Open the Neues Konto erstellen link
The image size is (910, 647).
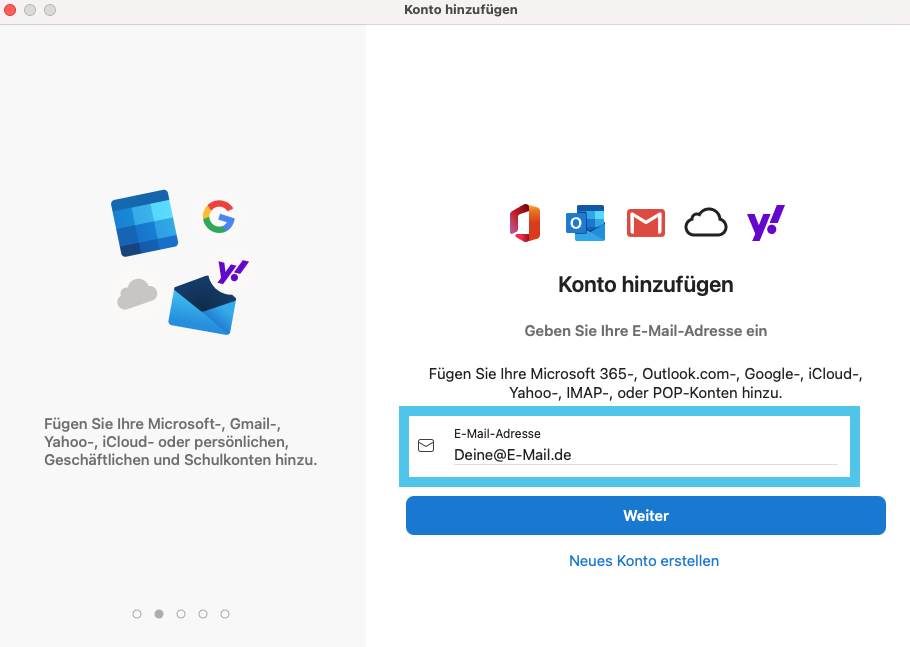coord(644,561)
